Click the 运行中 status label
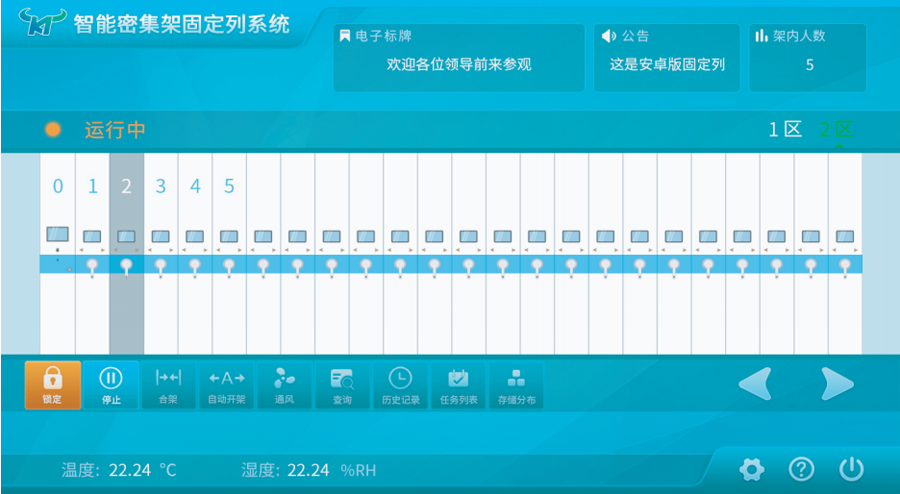 pos(115,130)
